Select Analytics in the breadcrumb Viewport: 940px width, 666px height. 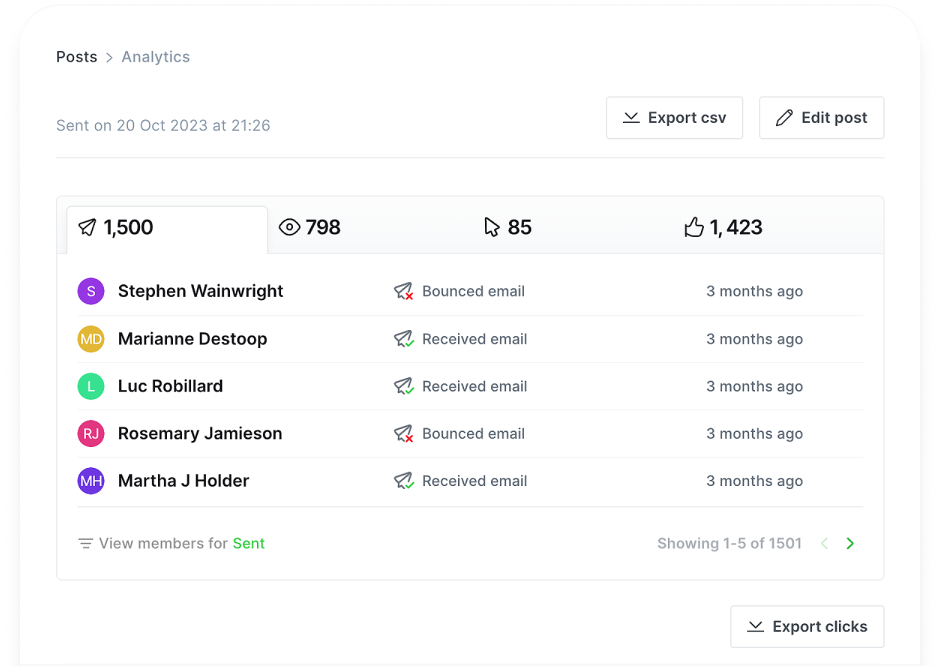155,57
